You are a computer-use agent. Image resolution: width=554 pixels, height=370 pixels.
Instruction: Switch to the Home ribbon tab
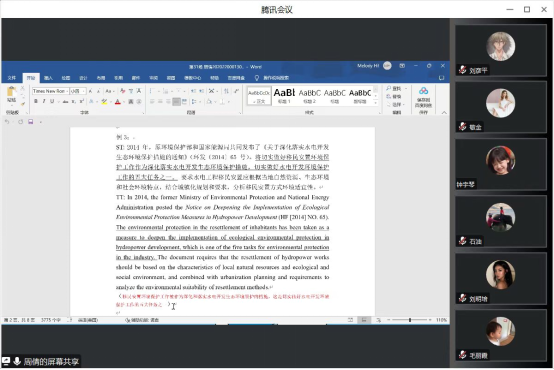pos(31,78)
